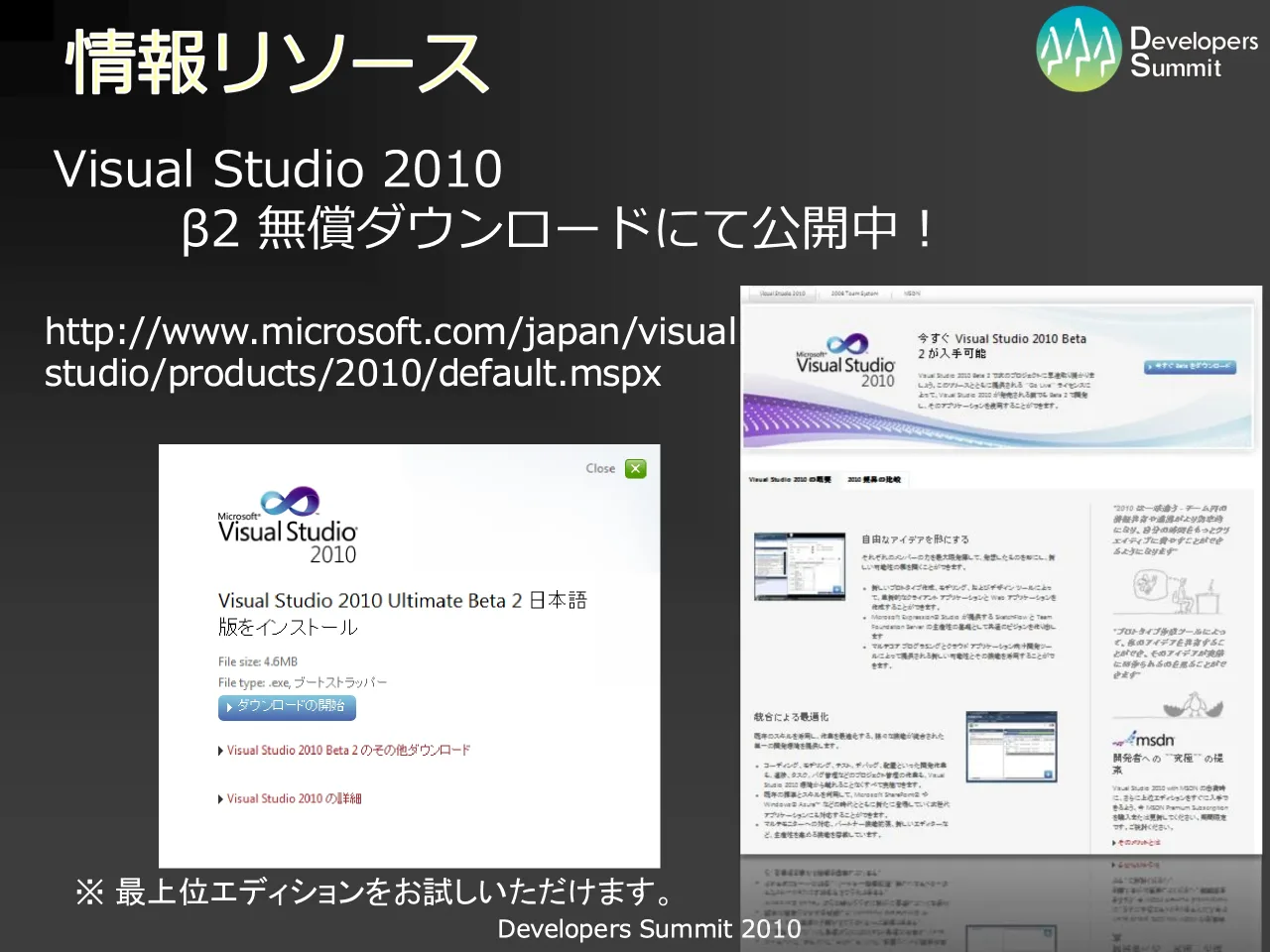This screenshot has height=952, width=1270.
Task: Select the MSDN navigation tab on web page
Action: click(x=912, y=294)
